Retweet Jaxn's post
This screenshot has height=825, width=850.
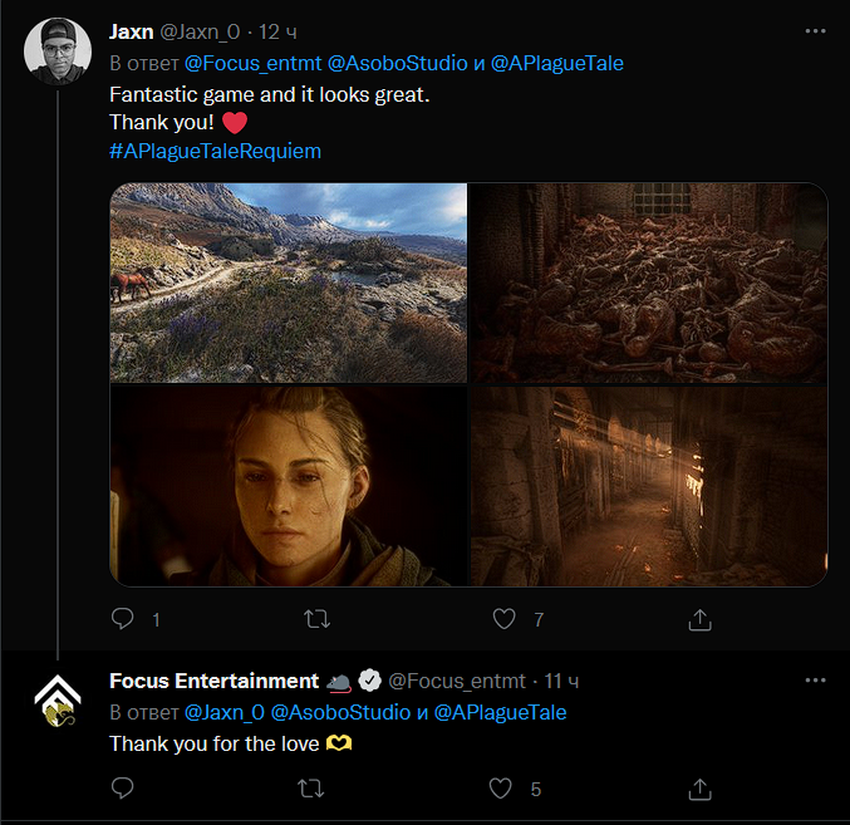click(316, 619)
